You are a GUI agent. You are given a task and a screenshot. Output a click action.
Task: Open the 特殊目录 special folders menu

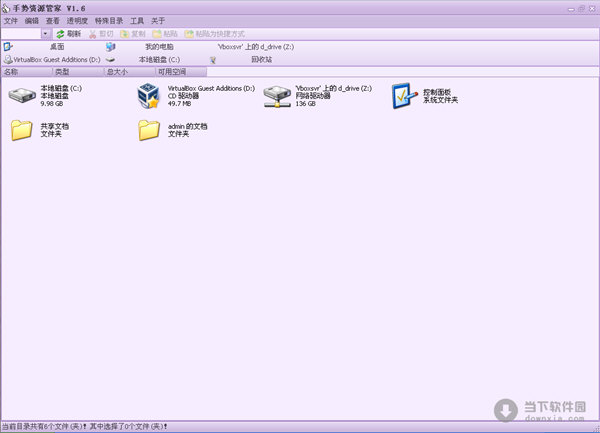coord(109,21)
